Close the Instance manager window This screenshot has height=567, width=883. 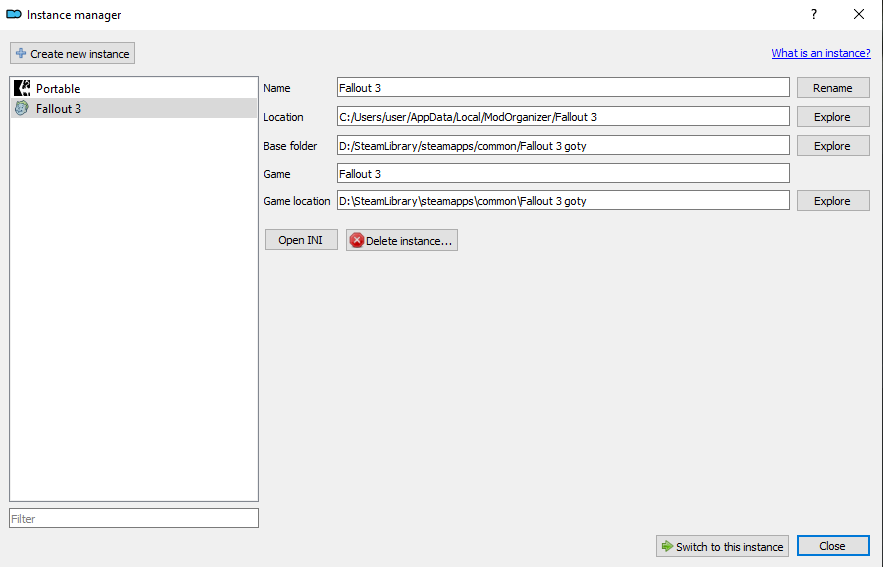(859, 14)
